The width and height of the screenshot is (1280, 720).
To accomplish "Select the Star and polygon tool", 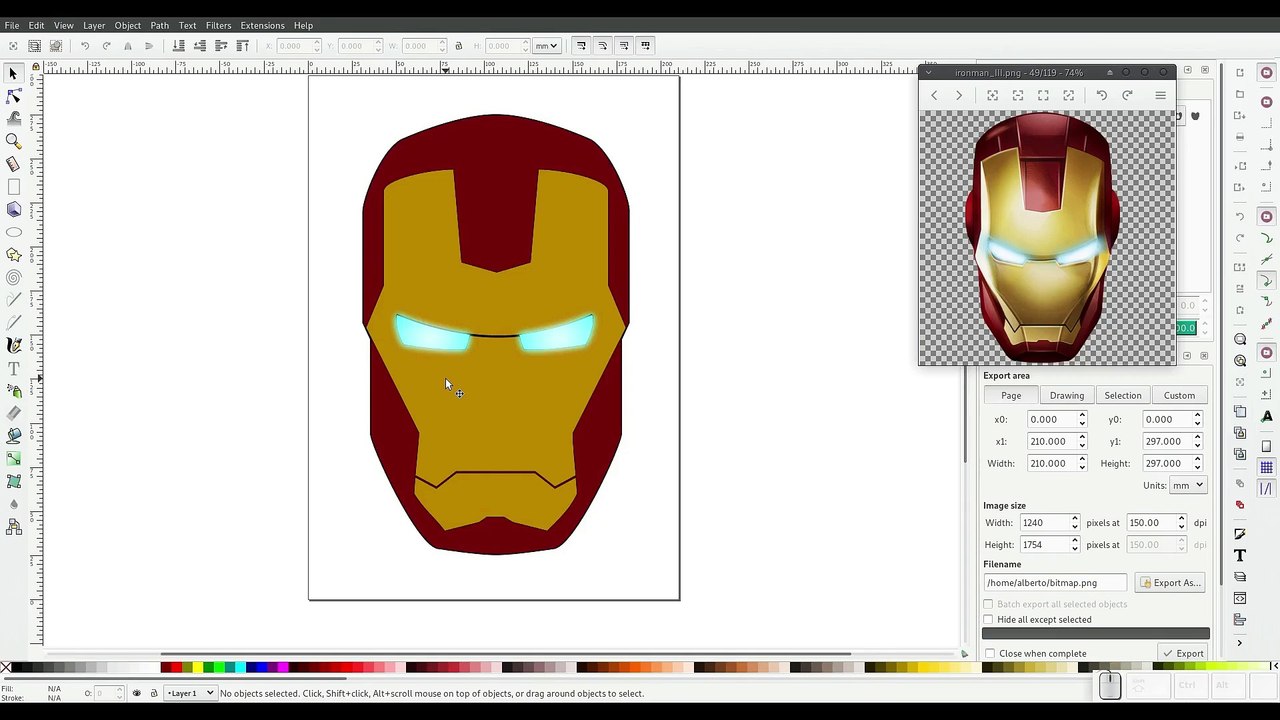I will 13,255.
